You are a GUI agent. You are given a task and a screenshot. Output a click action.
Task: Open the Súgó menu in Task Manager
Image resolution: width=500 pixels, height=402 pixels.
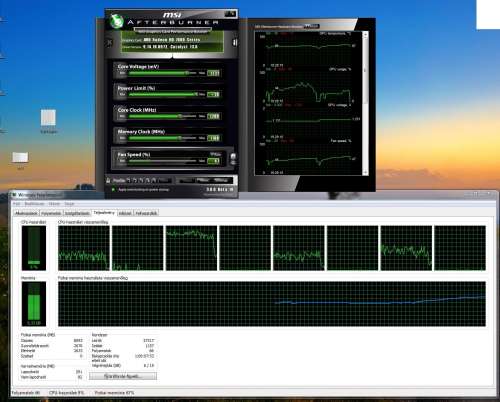pos(69,204)
